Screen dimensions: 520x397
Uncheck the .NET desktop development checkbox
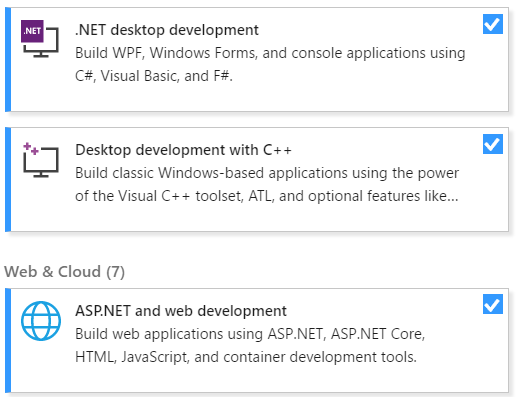(493, 24)
